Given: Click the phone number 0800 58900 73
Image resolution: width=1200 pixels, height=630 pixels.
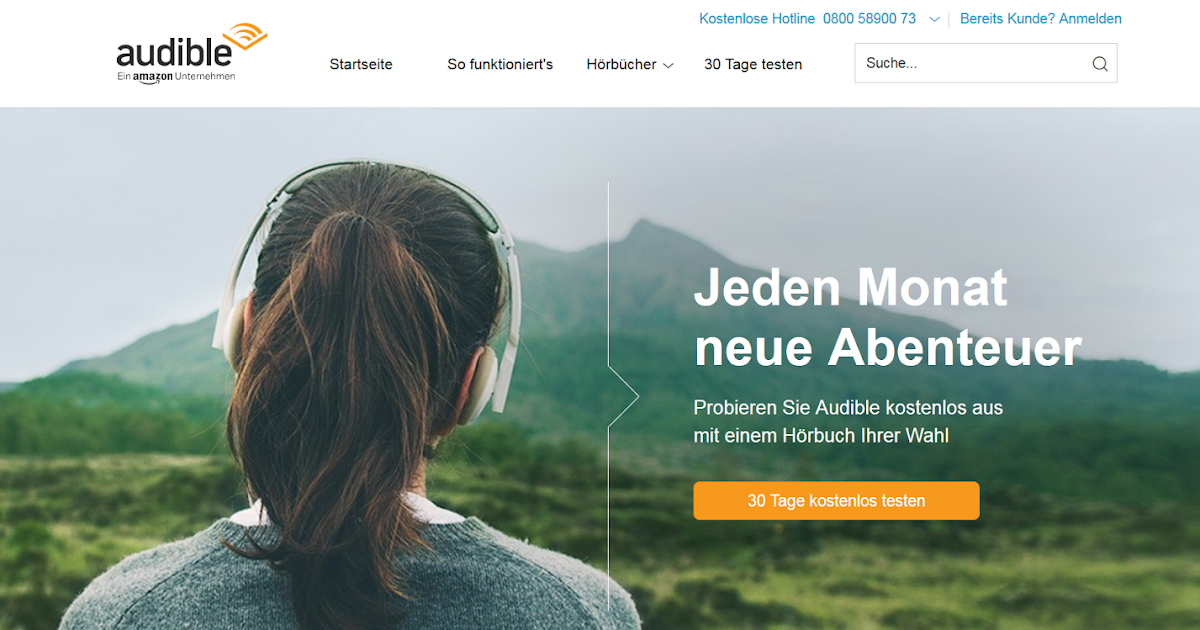Looking at the screenshot, I should (869, 18).
